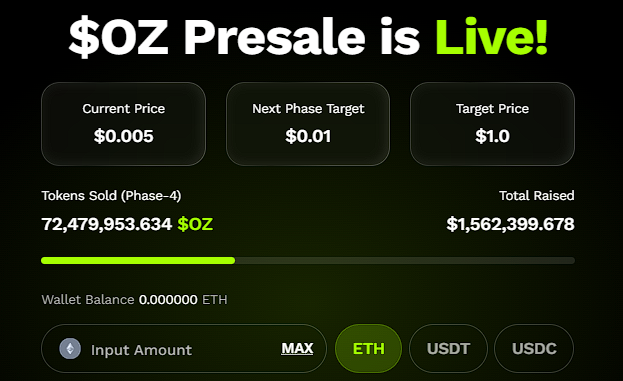
Task: Click the total raised amount $1,562,399.678
Action: pos(511,224)
